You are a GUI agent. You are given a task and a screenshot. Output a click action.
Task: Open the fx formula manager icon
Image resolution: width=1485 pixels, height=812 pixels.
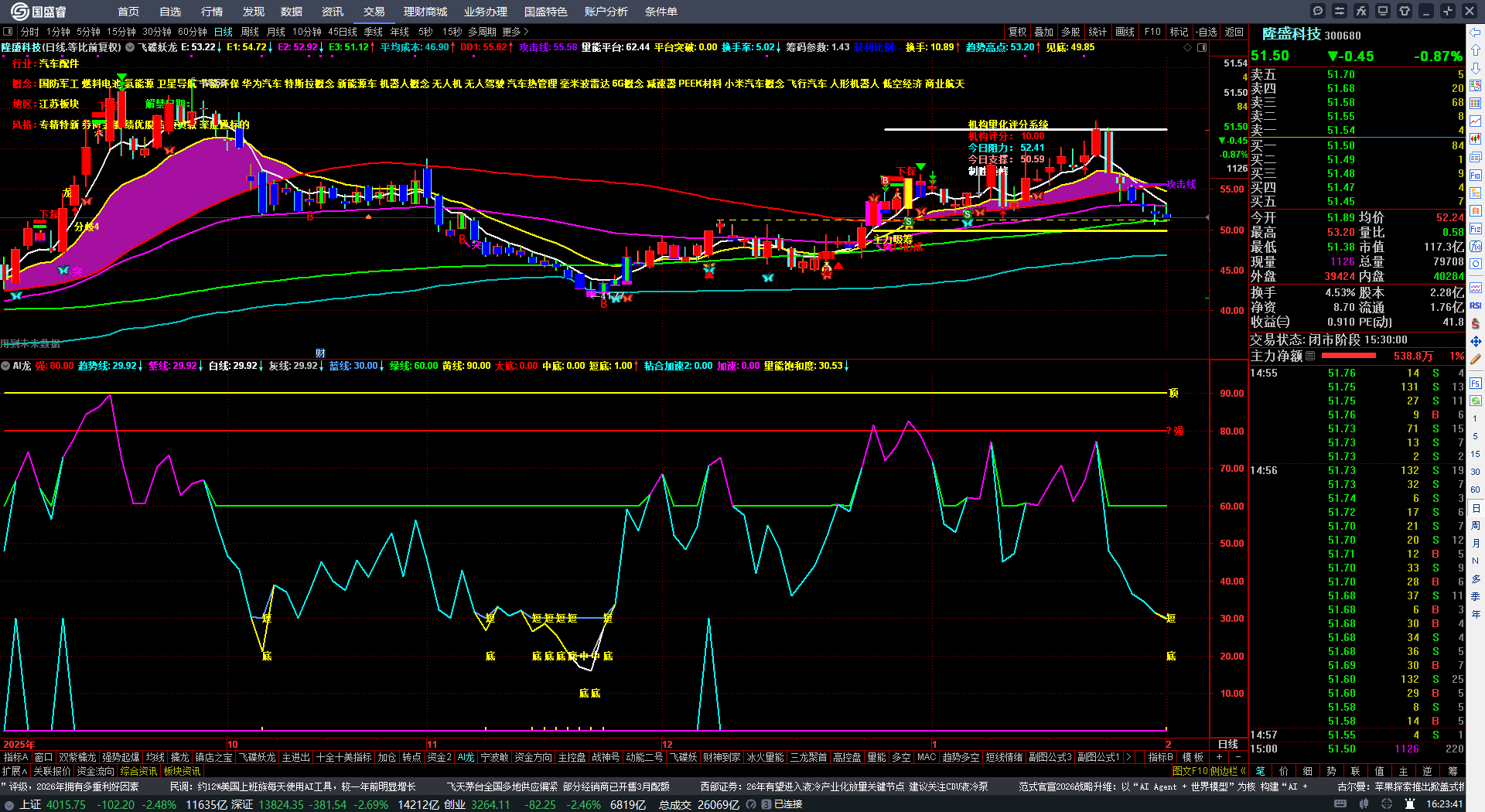pos(1361,11)
